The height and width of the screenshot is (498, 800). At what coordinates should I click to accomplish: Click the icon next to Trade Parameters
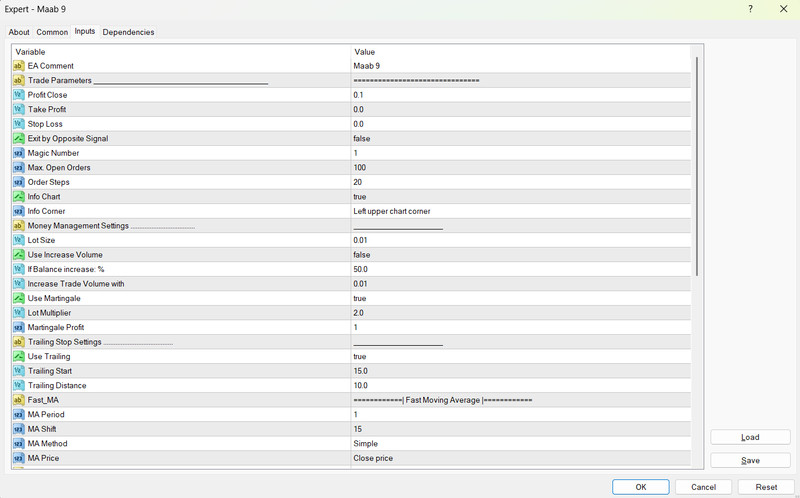click(18, 81)
